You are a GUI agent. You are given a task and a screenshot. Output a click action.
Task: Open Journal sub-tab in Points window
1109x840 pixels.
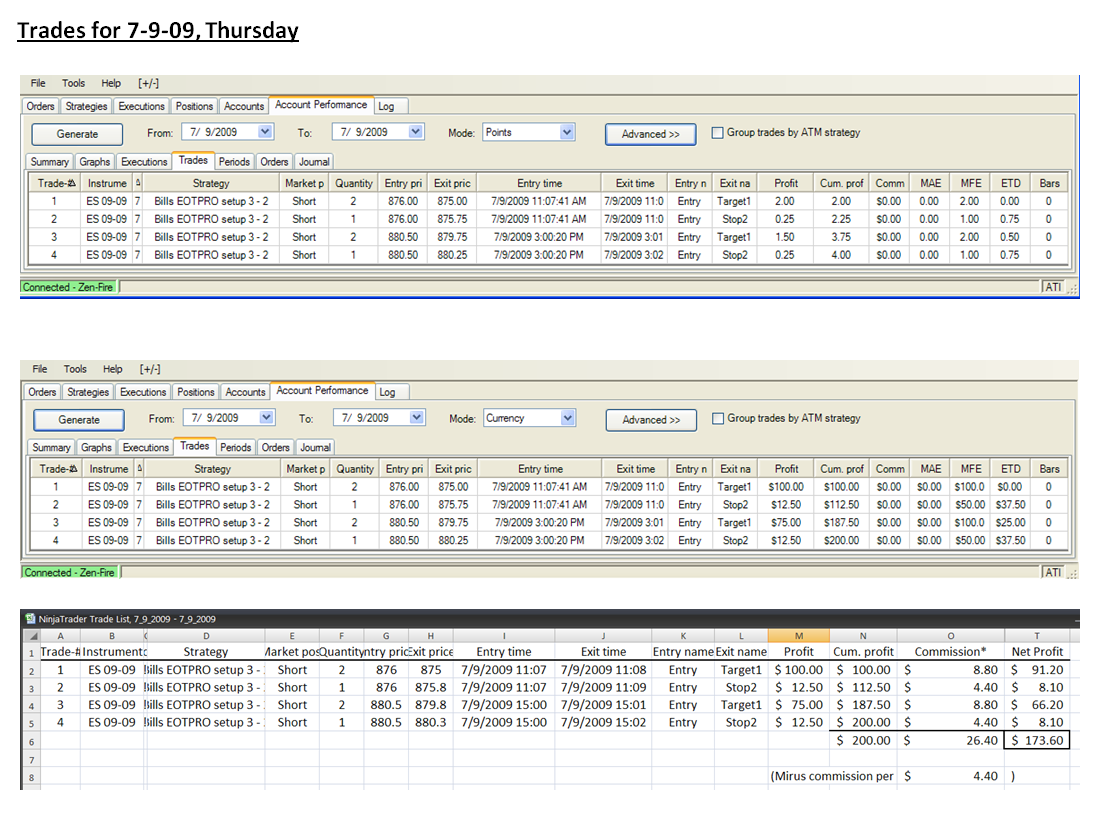pyautogui.click(x=314, y=162)
